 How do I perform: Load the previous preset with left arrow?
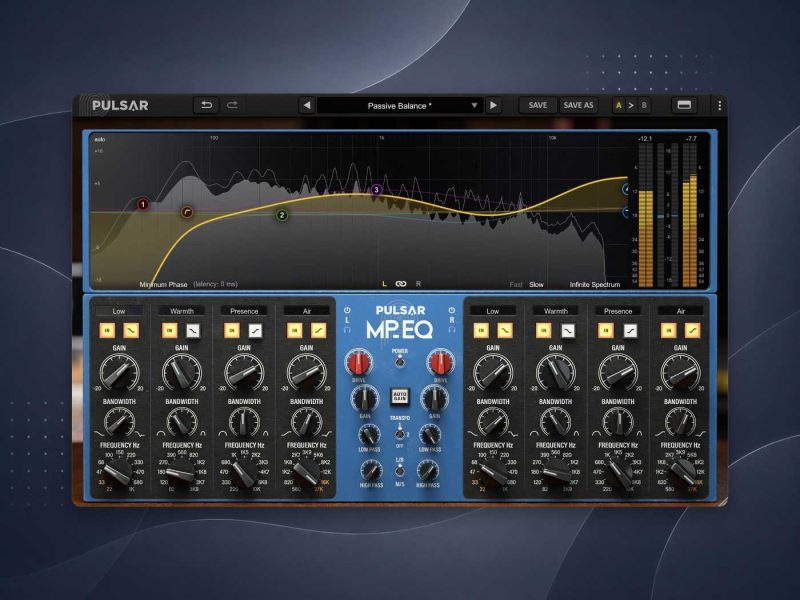click(307, 106)
